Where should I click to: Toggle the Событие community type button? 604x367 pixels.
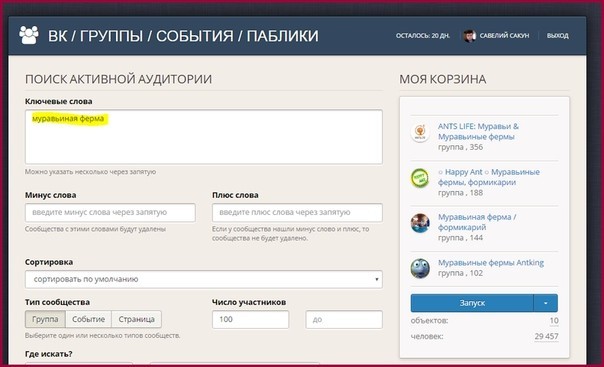(89, 319)
